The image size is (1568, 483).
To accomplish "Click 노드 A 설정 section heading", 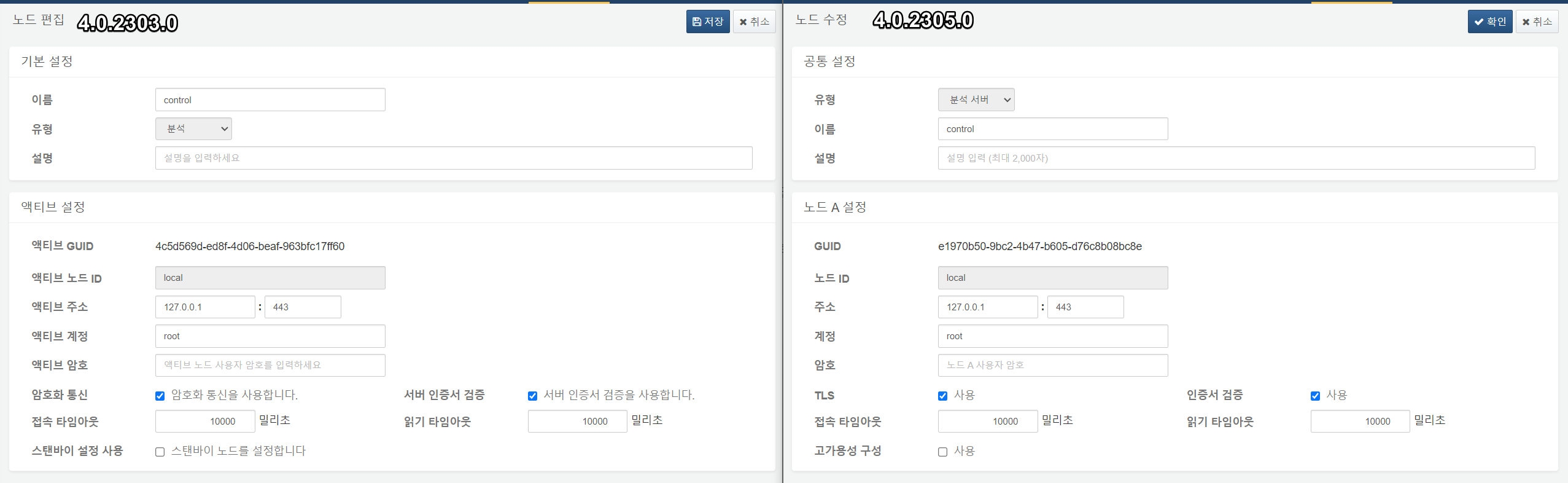I will (836, 207).
